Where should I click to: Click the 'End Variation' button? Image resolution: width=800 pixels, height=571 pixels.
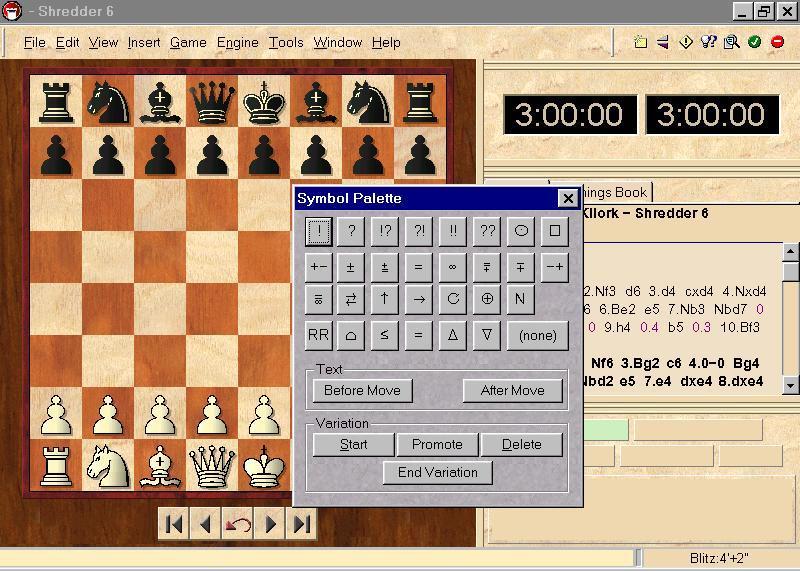point(438,472)
